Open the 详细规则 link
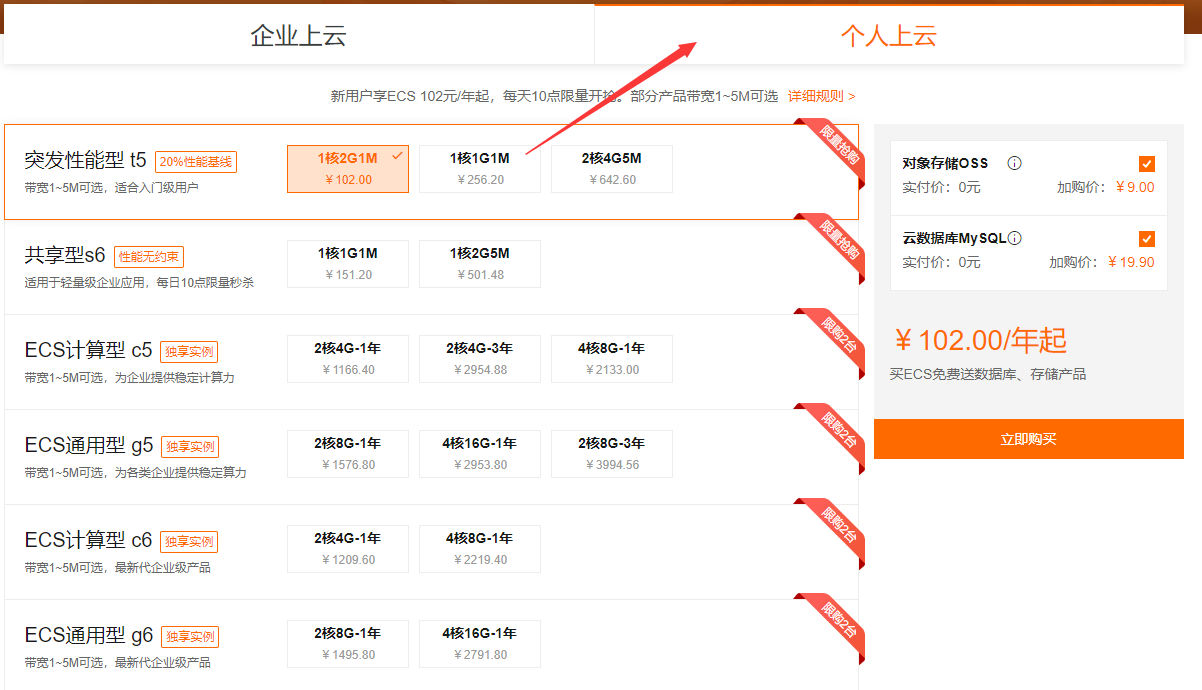This screenshot has height=690, width=1202. tap(821, 96)
